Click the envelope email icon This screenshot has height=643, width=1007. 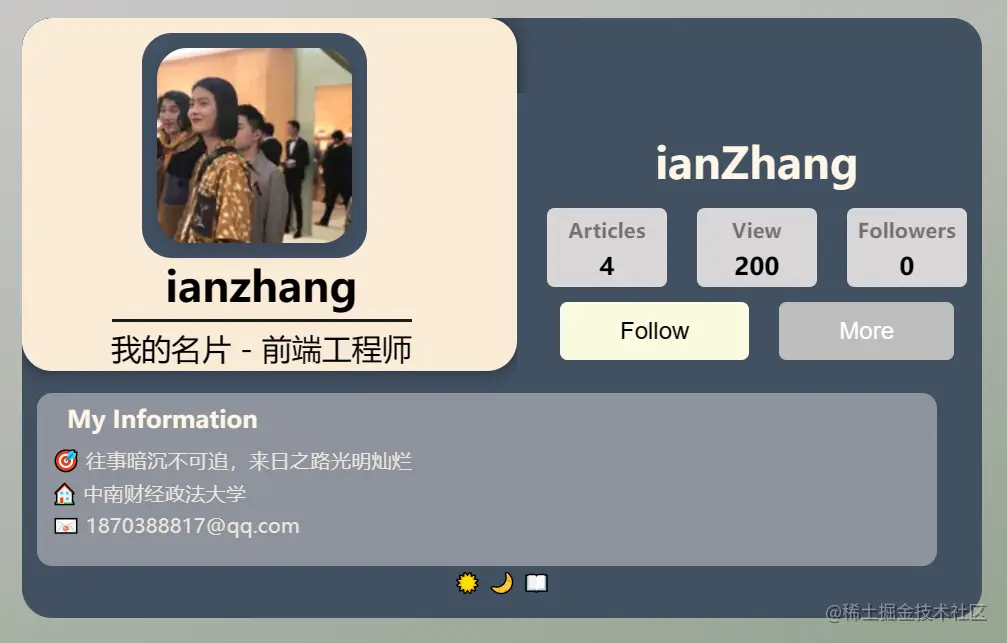(66, 526)
